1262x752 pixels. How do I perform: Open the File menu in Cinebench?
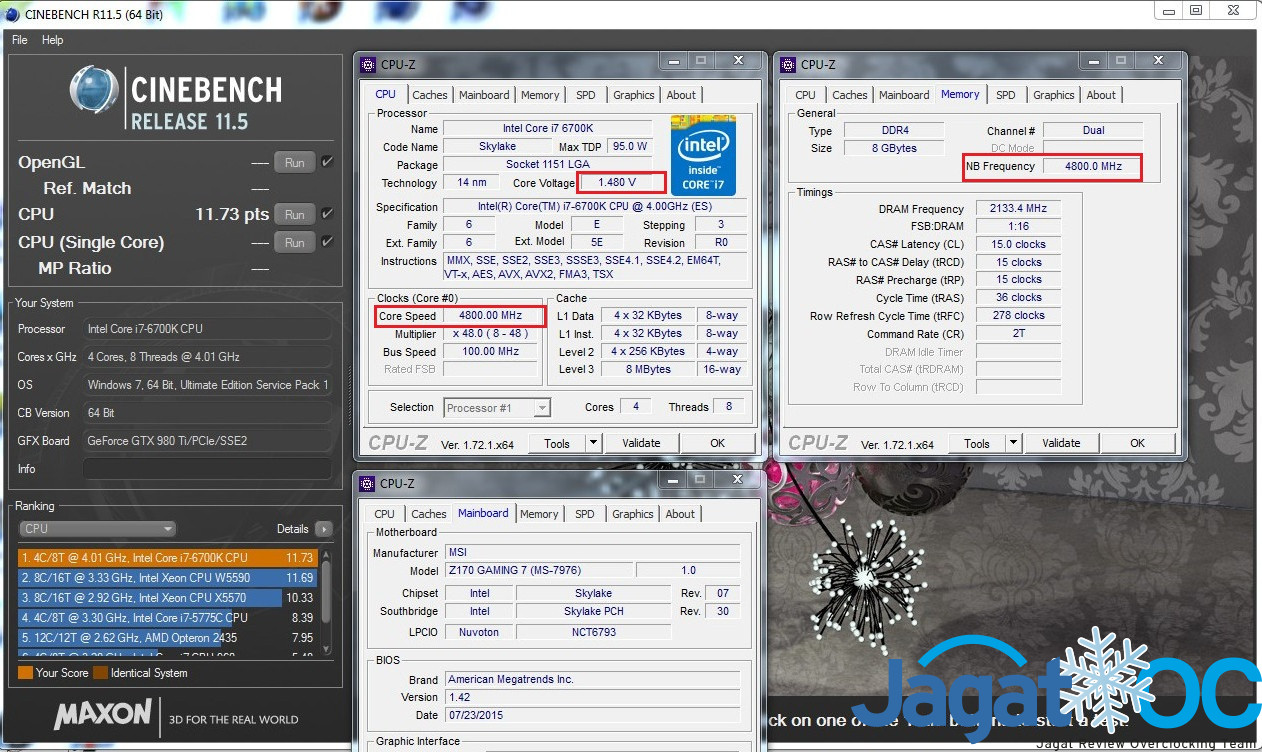(x=19, y=40)
